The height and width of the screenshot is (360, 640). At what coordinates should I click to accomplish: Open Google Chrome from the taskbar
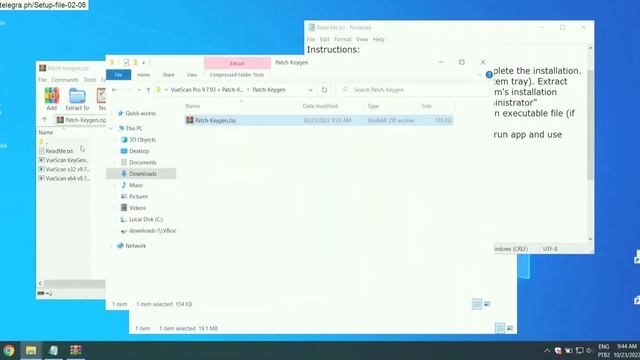tap(9, 350)
